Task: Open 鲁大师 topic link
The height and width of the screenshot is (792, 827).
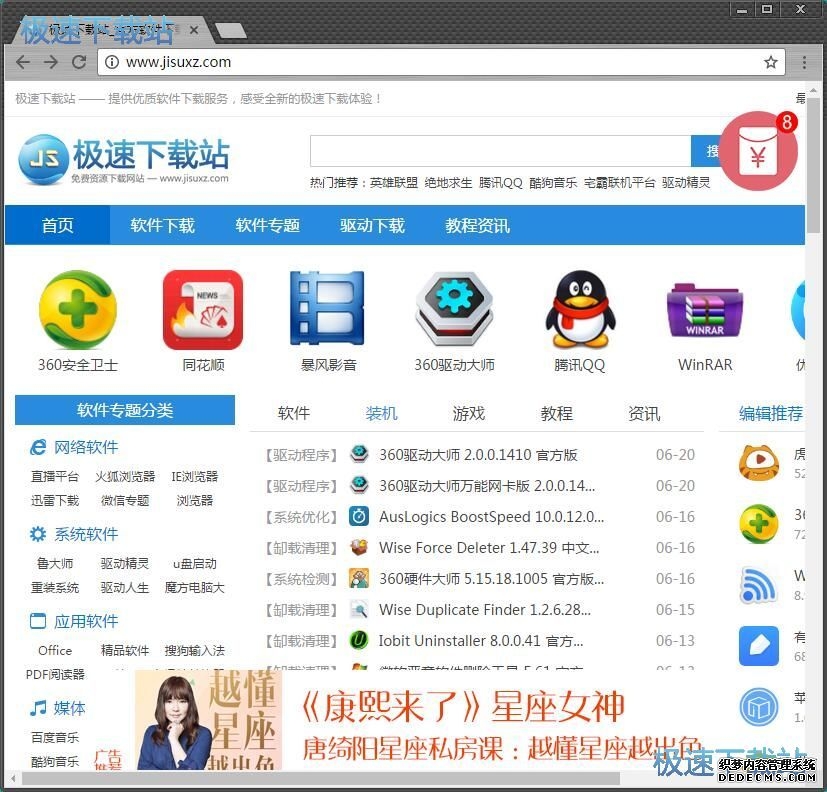Action: (55, 564)
